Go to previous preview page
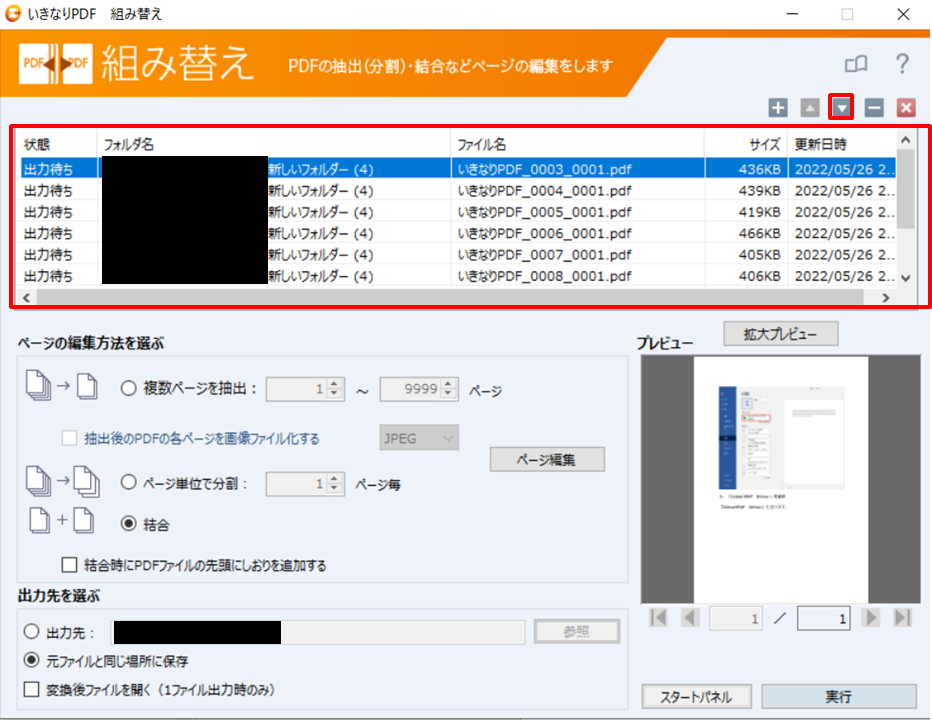932x720 pixels. pos(690,618)
